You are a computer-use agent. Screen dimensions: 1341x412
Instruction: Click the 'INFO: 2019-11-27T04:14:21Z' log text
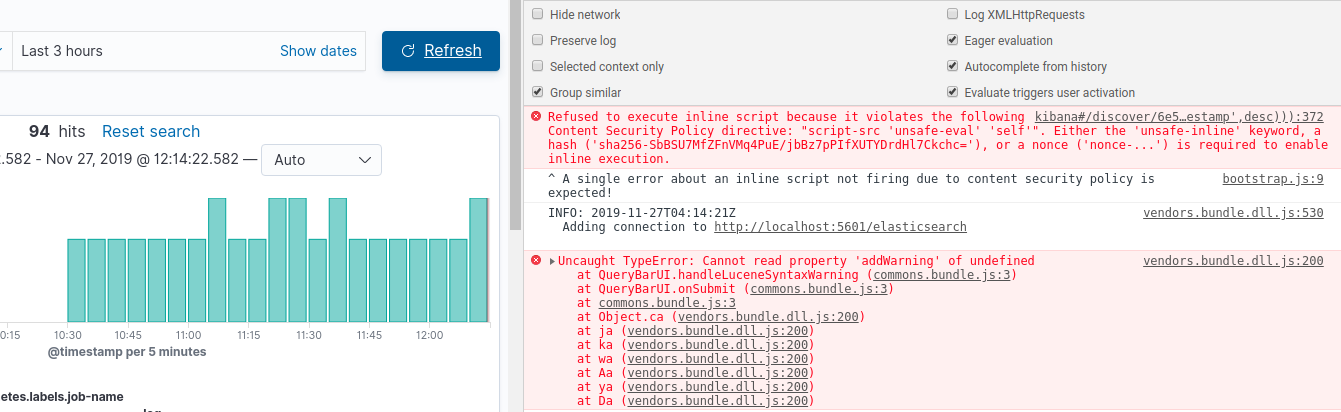642,213
